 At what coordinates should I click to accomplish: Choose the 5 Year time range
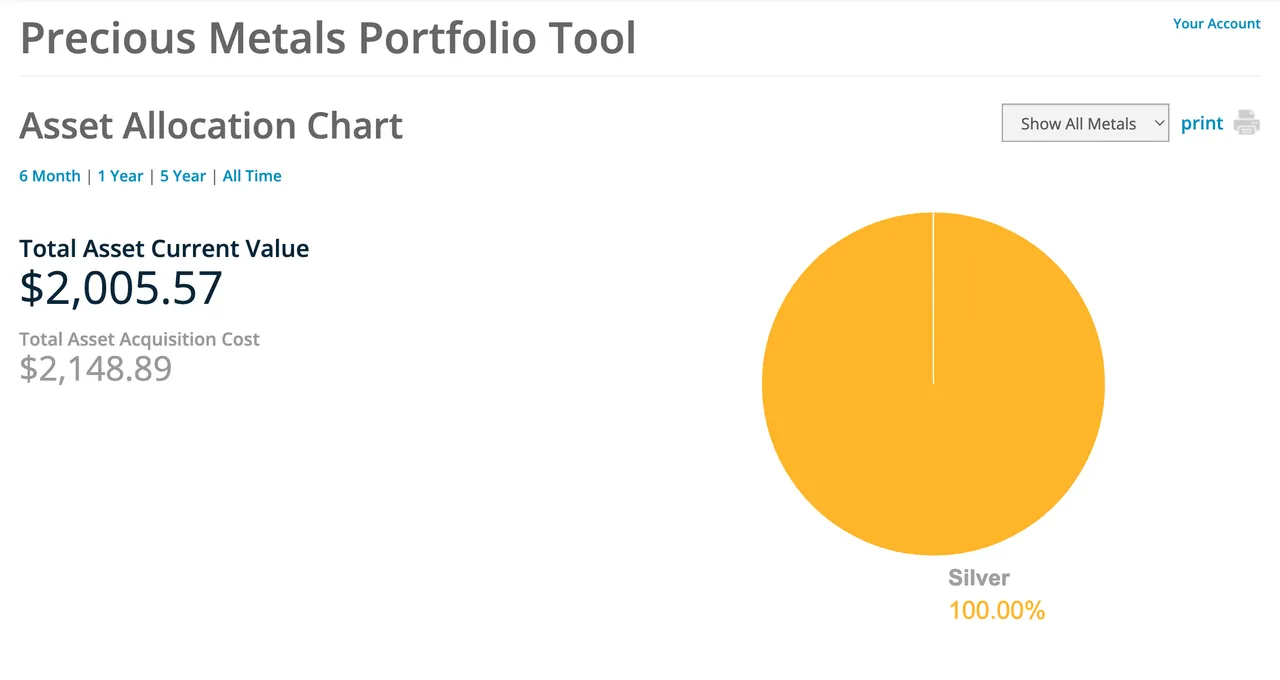tap(183, 176)
